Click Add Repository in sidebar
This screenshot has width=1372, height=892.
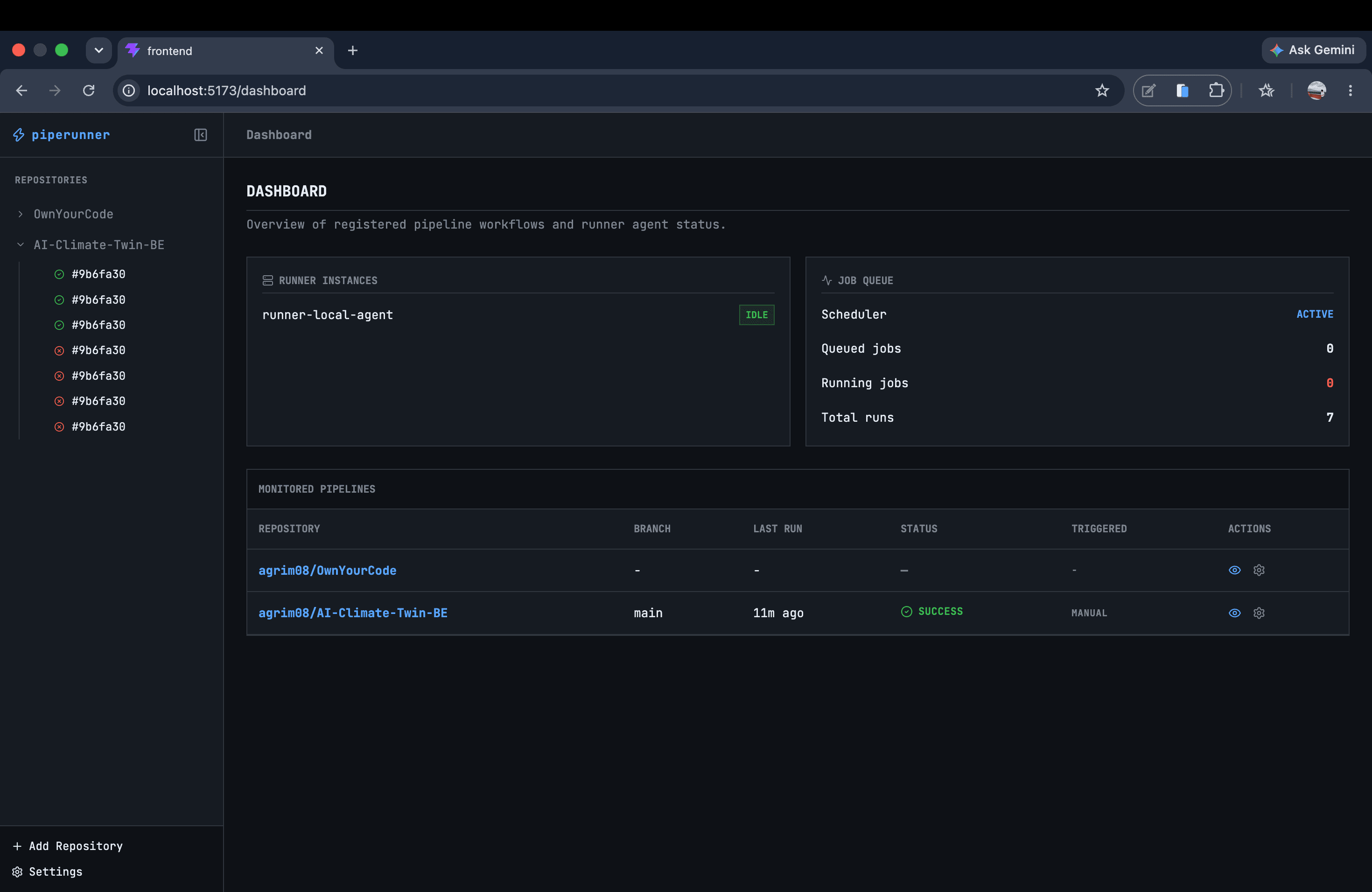click(68, 845)
